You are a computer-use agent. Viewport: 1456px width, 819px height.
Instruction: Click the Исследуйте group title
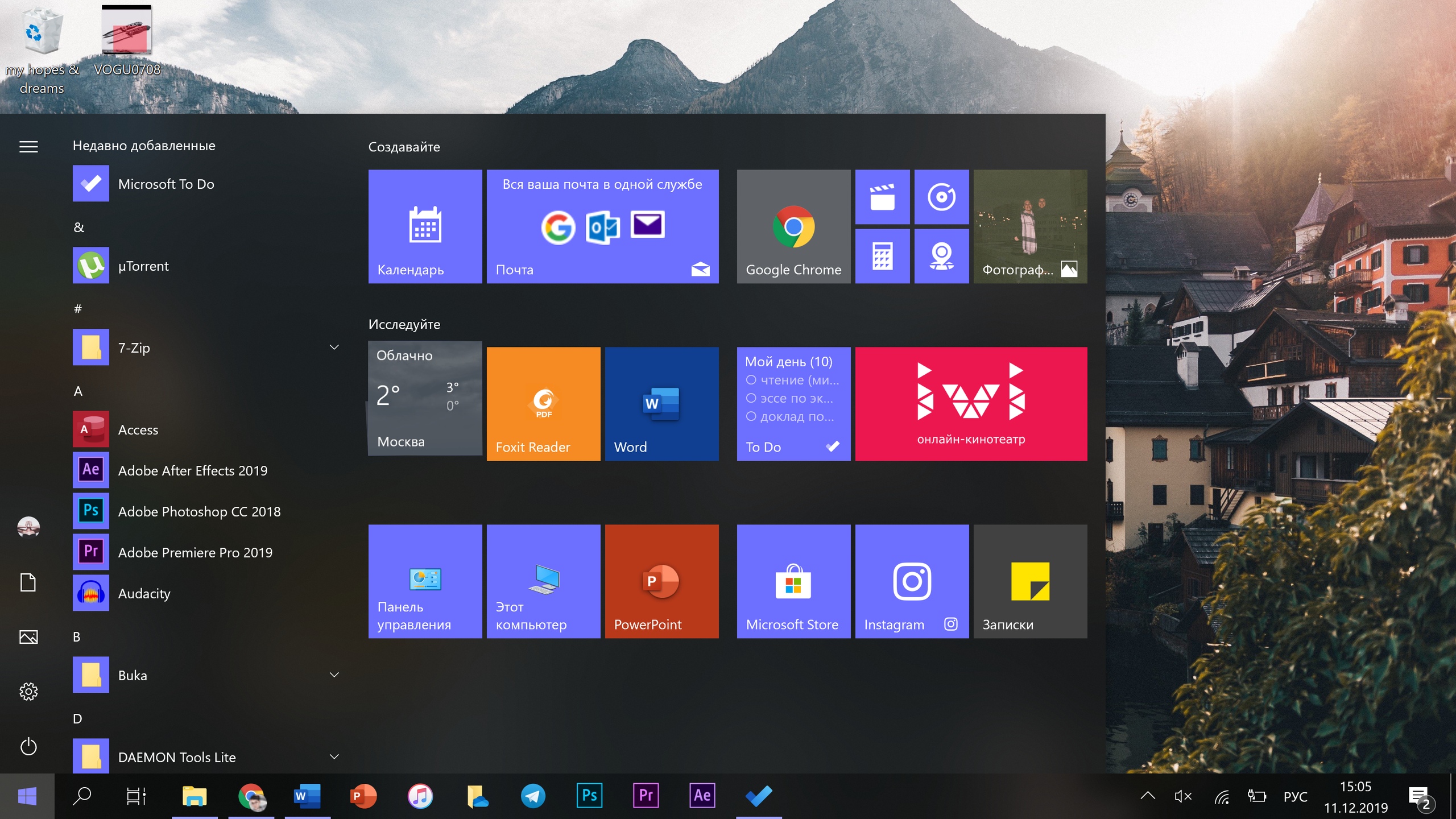404,324
